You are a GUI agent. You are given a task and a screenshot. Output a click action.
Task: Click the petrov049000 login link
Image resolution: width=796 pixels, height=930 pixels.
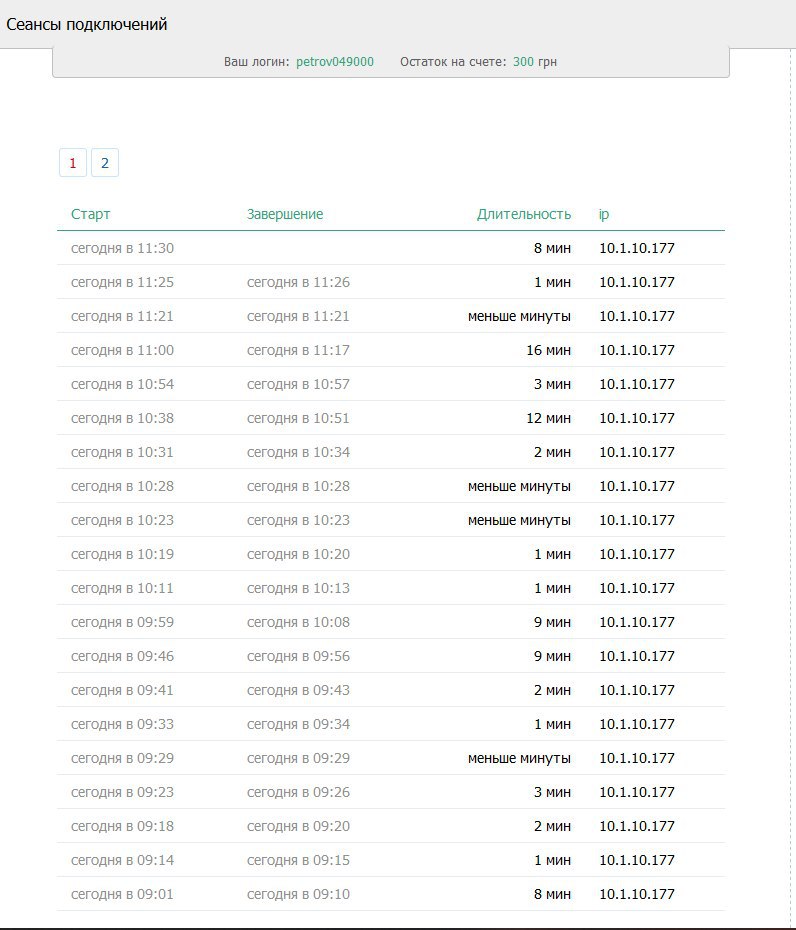pos(335,62)
